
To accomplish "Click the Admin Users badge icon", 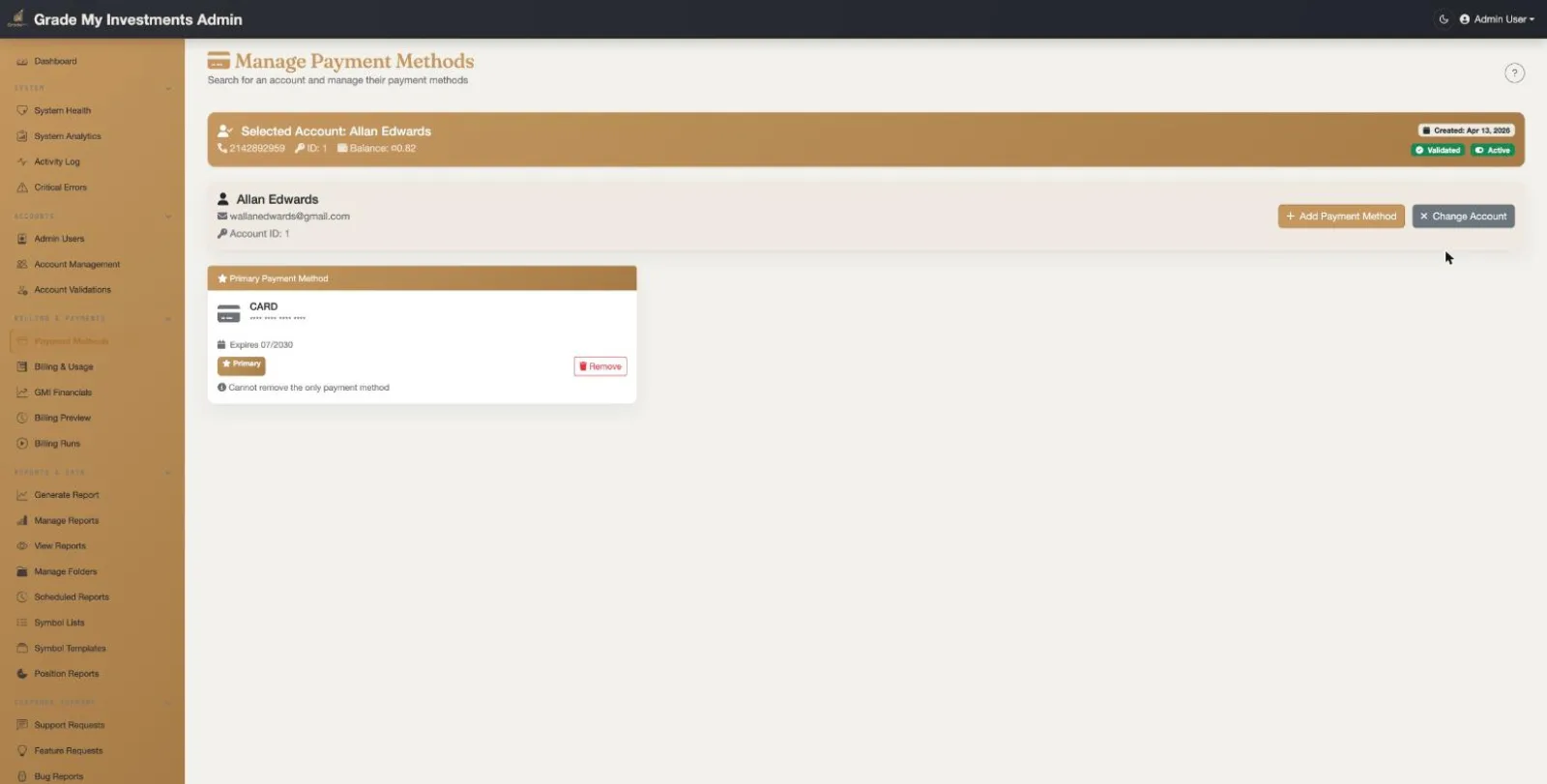I will coord(22,239).
